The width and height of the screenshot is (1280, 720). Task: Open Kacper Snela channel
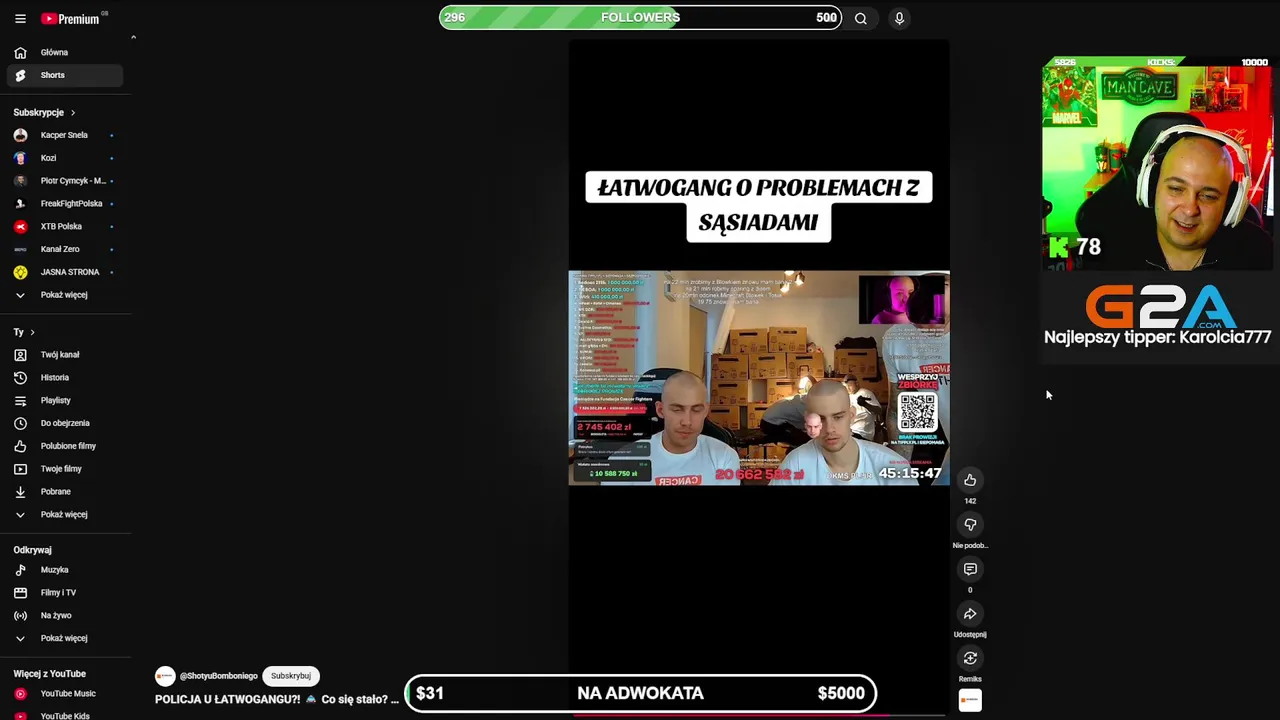[x=66, y=135]
